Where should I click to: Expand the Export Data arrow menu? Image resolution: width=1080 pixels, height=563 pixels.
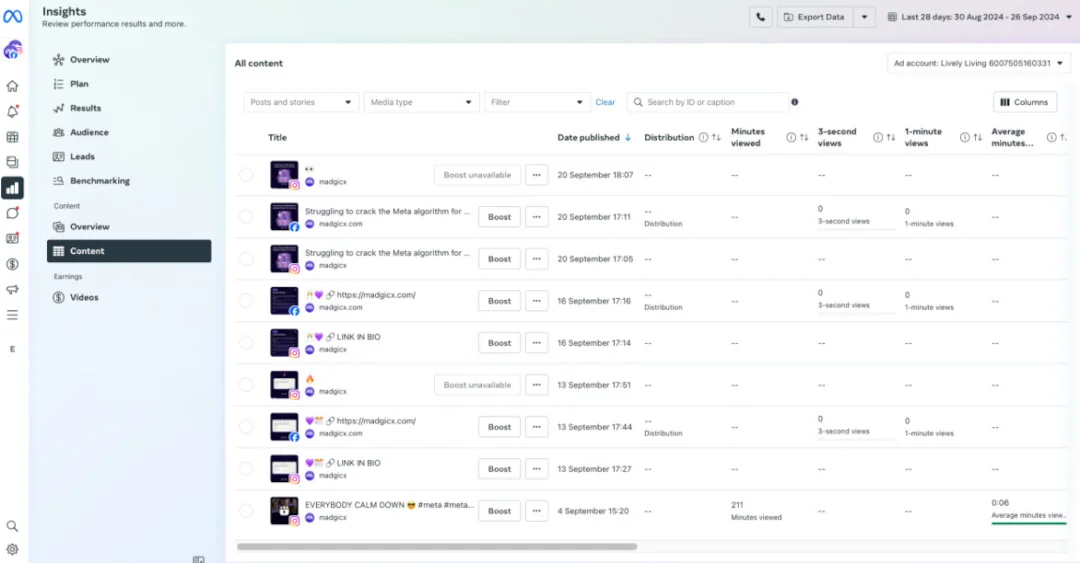click(864, 17)
